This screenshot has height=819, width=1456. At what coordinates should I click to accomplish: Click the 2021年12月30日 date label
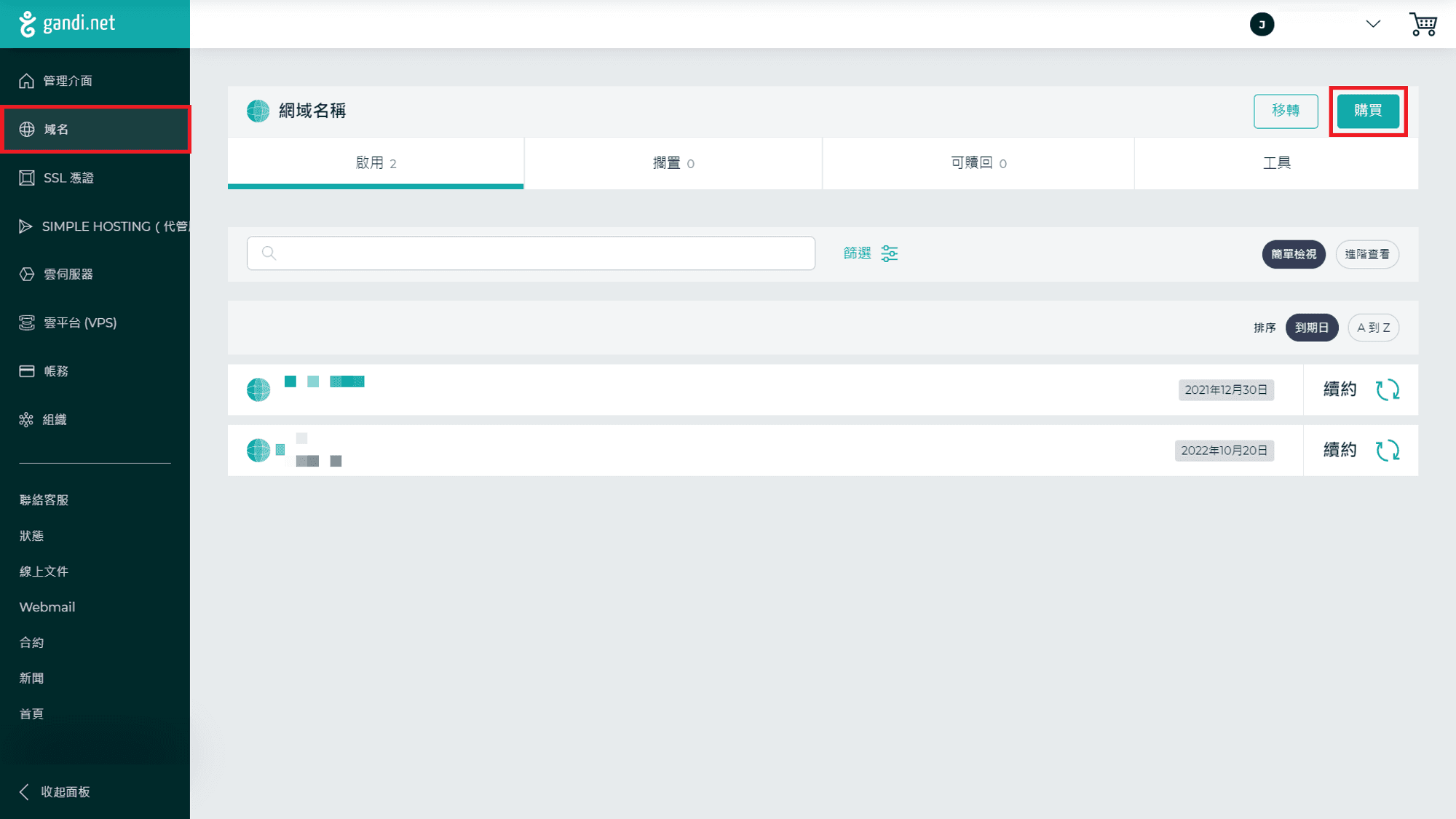[1226, 390]
